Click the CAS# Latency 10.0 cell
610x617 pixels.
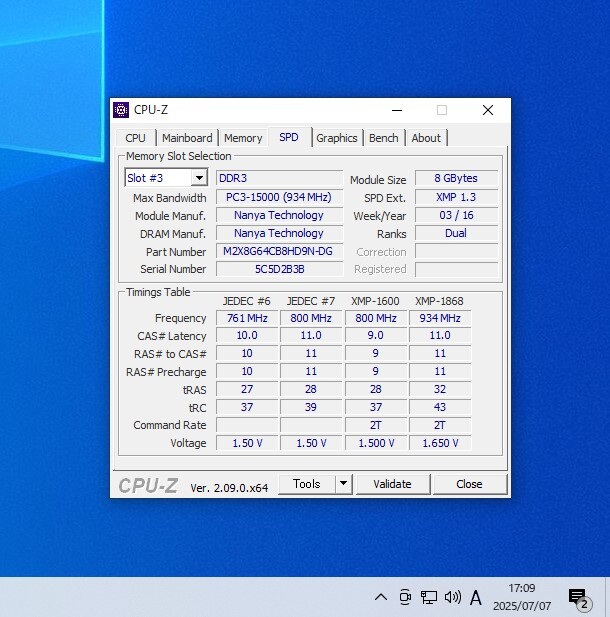tap(247, 335)
